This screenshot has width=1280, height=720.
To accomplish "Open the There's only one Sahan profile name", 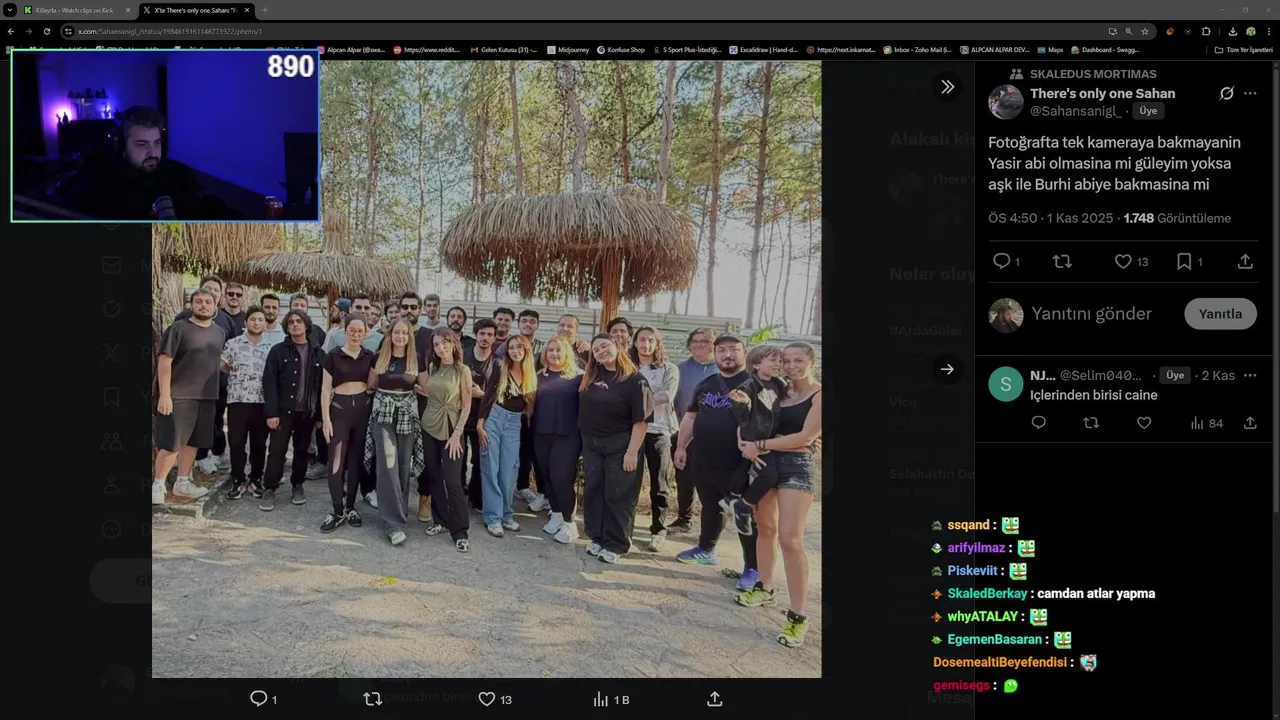I will coord(1102,93).
